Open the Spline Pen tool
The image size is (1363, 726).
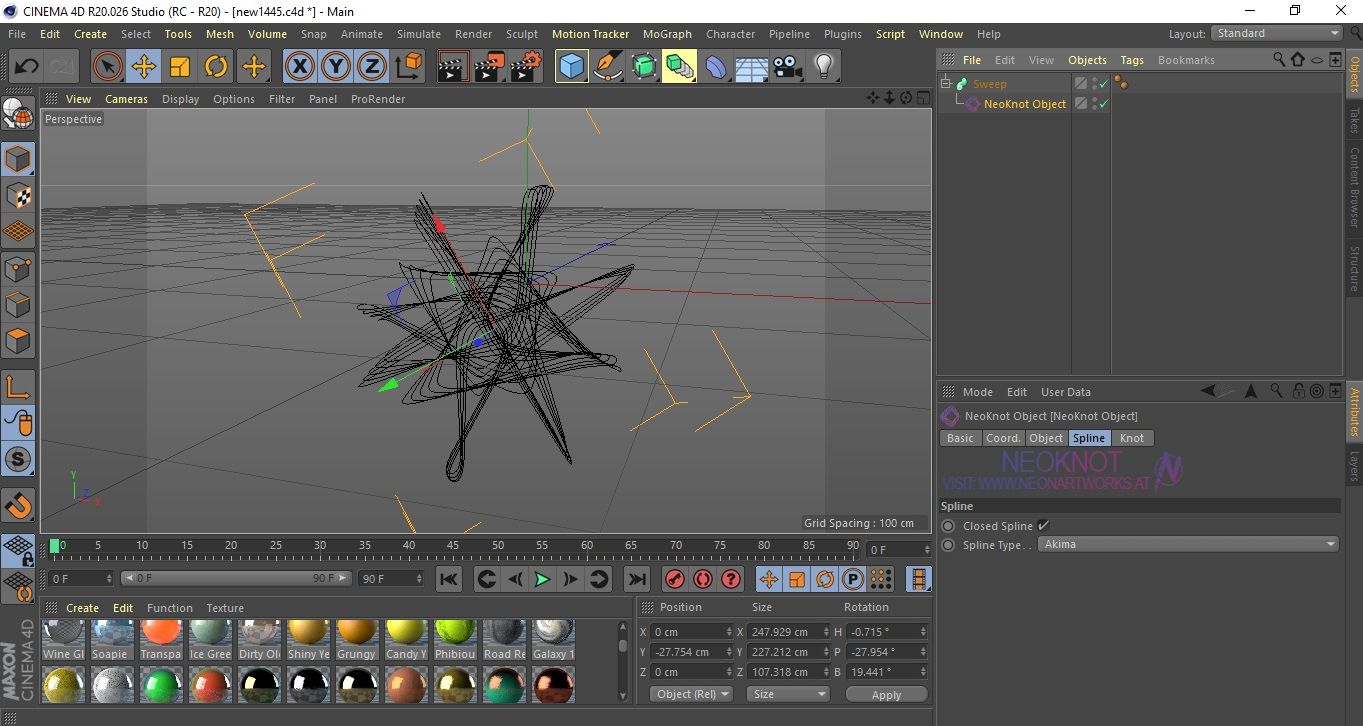[607, 67]
